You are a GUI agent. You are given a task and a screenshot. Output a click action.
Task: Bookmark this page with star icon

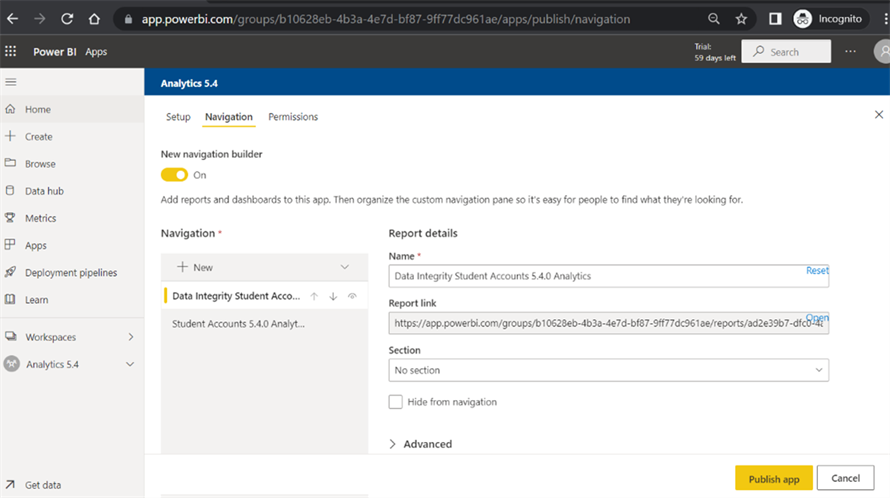click(x=741, y=19)
